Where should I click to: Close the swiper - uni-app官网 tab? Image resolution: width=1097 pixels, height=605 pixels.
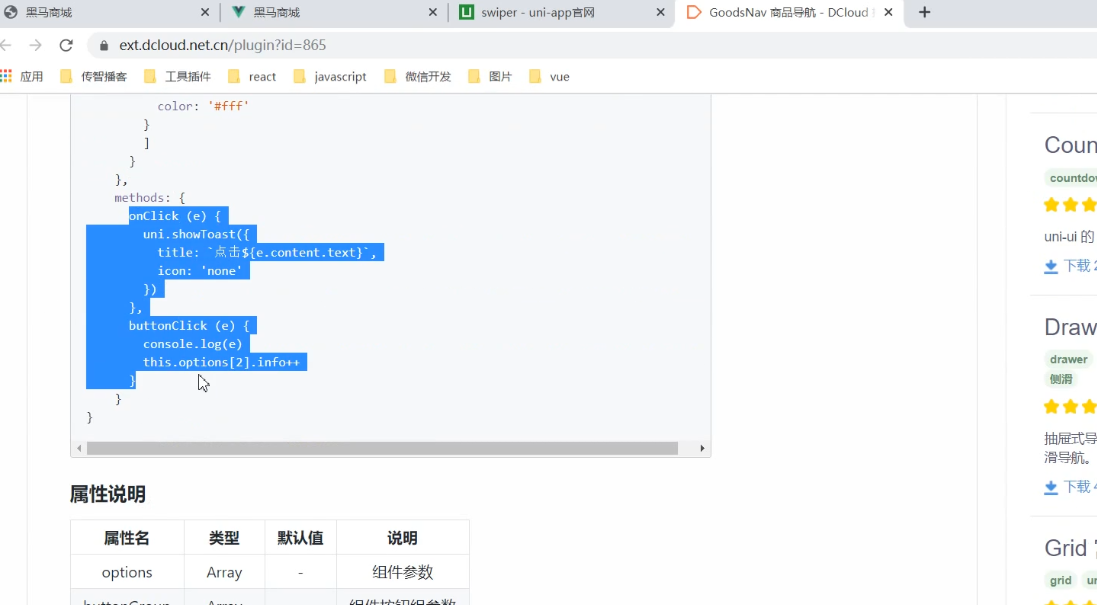tap(660, 13)
